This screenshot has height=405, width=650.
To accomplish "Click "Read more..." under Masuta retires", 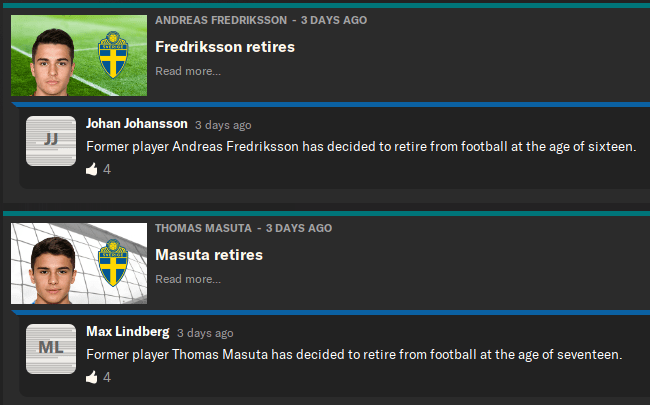I will pos(188,279).
